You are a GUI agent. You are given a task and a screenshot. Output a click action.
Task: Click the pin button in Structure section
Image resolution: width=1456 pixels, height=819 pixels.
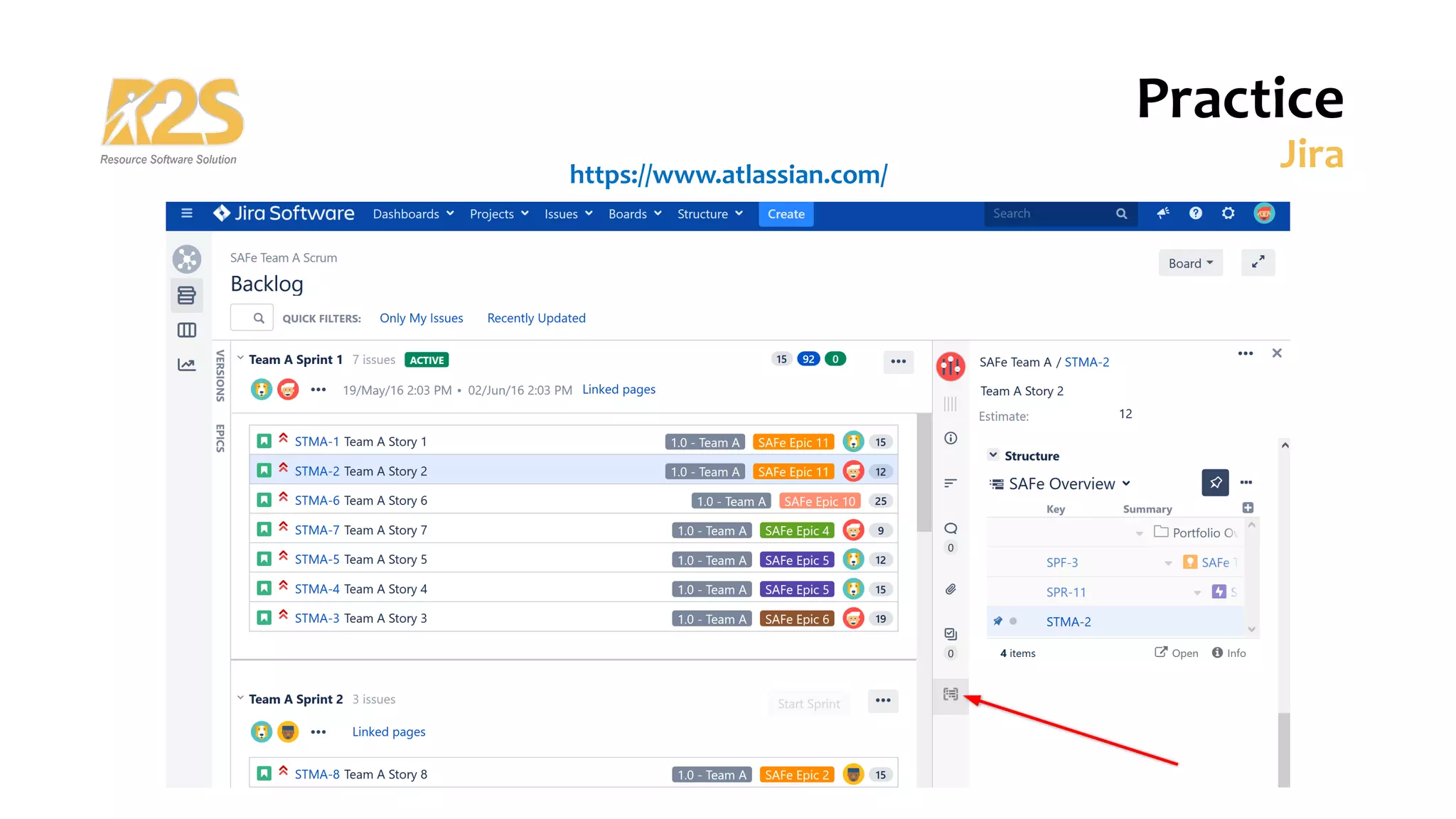[1215, 483]
